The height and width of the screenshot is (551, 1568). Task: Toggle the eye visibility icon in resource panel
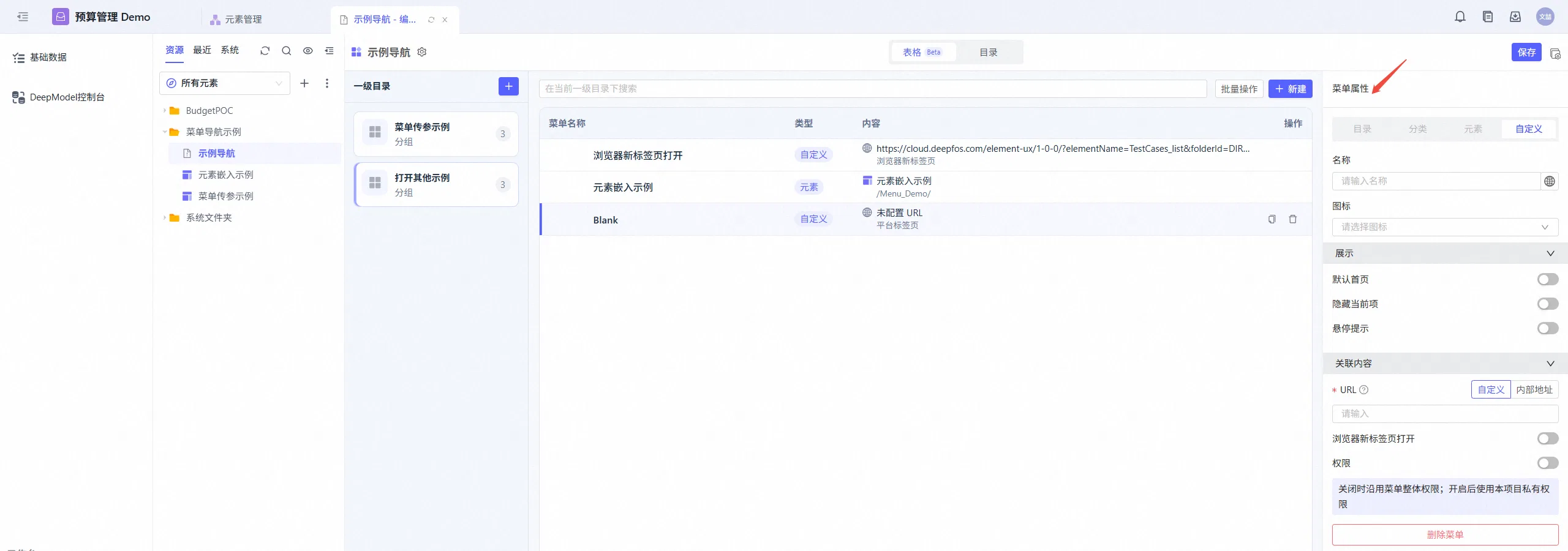click(308, 51)
